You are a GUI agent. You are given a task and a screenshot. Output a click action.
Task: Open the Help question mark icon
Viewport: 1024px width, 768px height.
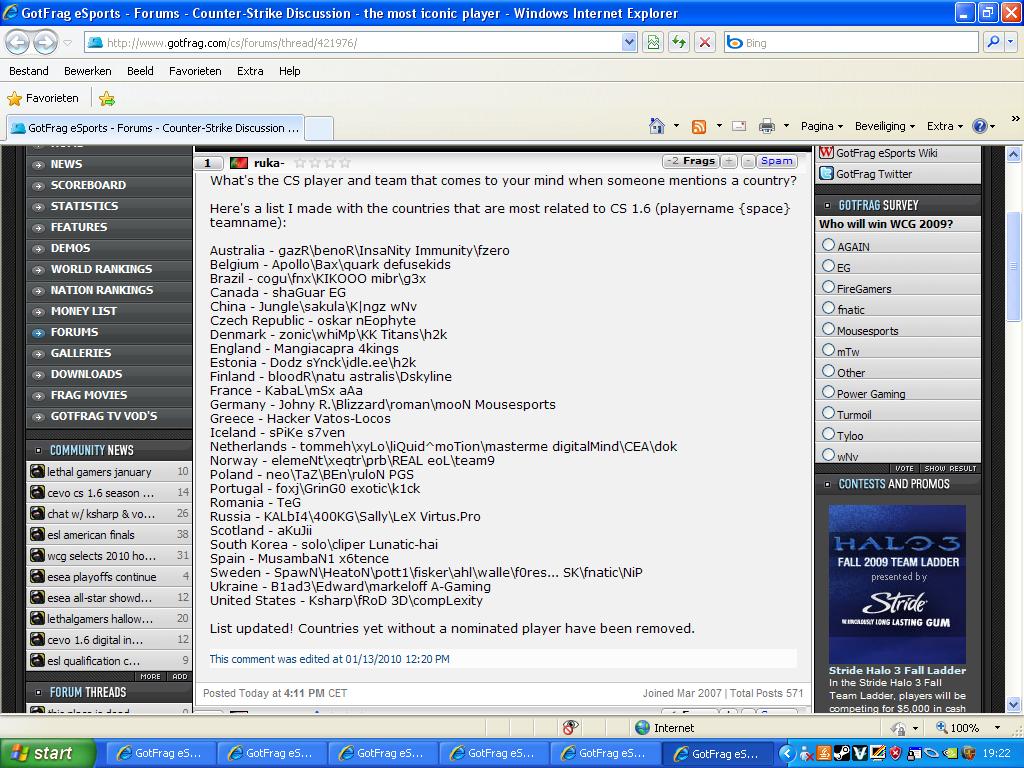(980, 126)
